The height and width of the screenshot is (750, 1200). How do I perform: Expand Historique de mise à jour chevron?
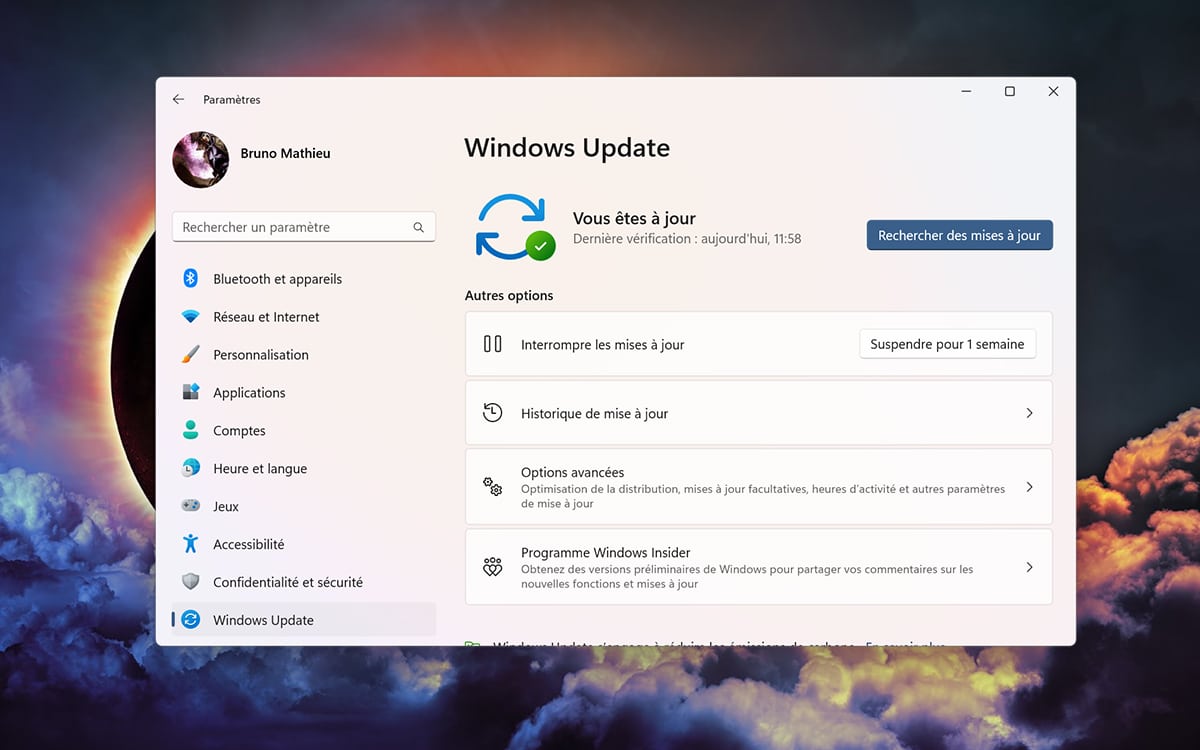tap(1029, 413)
